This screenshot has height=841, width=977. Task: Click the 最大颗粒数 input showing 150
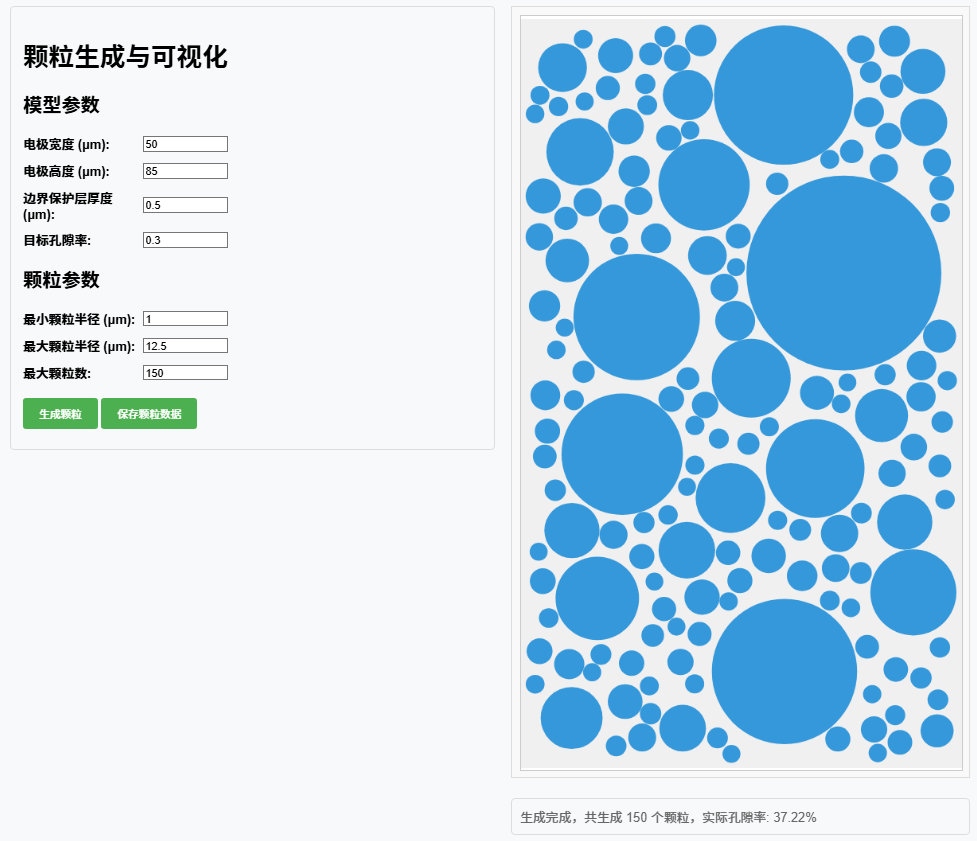point(185,373)
